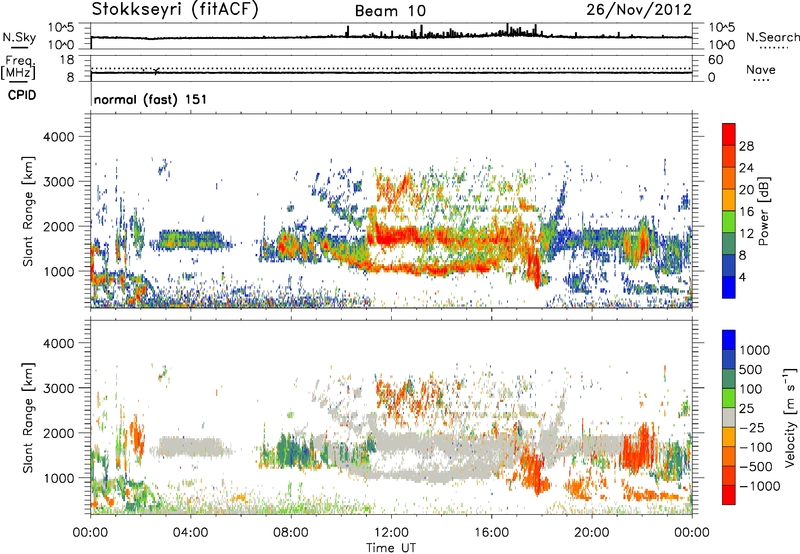Click the -500 velocity colorbar tick
This screenshot has width=800, height=554.
(x=756, y=466)
